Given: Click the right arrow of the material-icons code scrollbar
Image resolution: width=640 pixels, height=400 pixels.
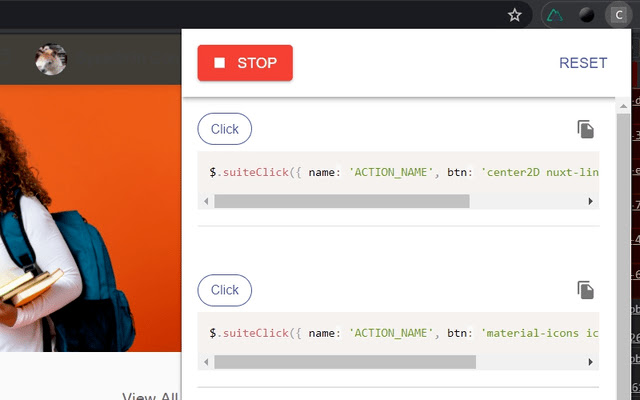Looking at the screenshot, I should coord(590,362).
